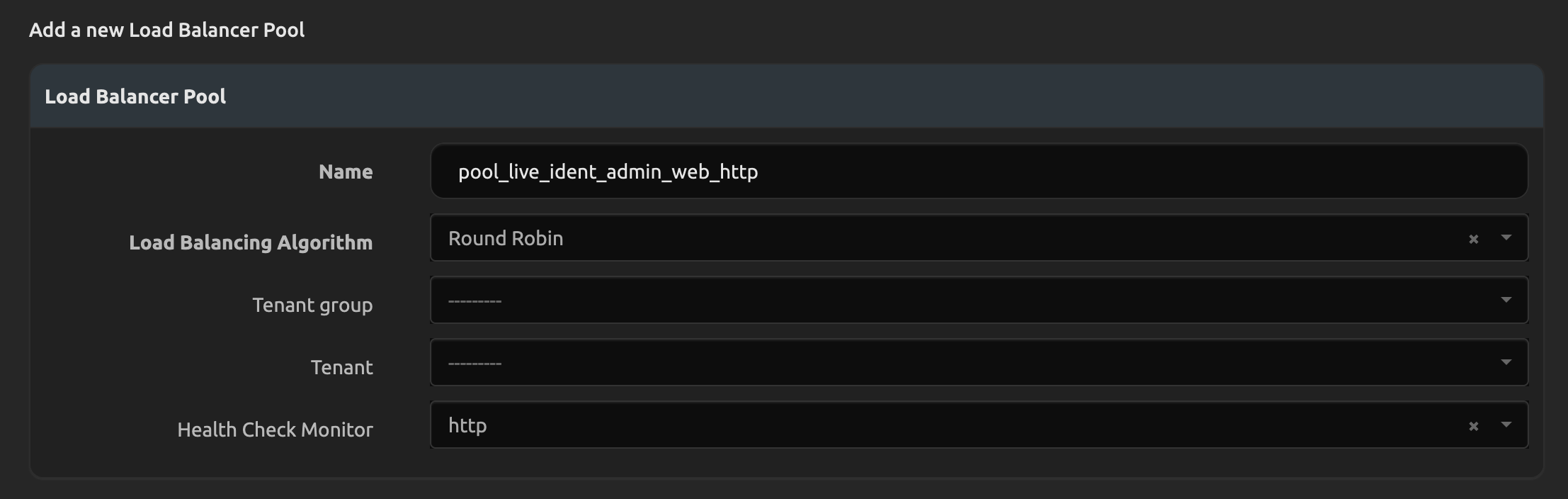Click the Add a new Load Balancer Pool title

(x=166, y=30)
